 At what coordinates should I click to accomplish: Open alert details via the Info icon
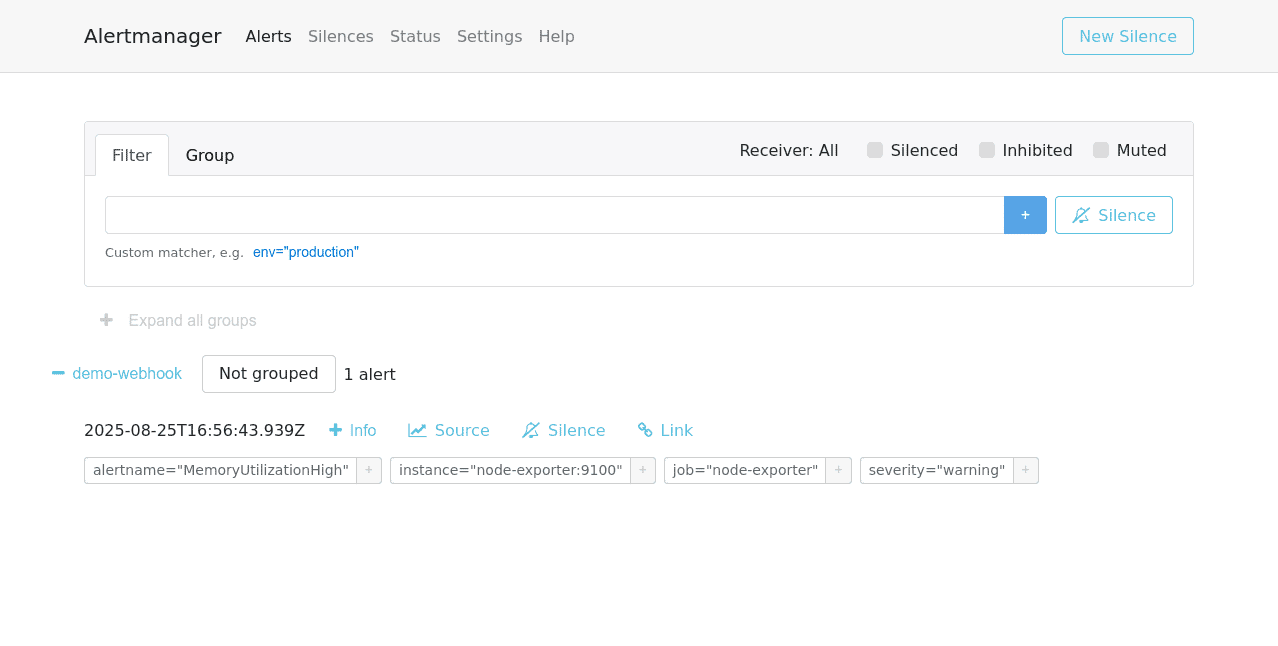[352, 430]
